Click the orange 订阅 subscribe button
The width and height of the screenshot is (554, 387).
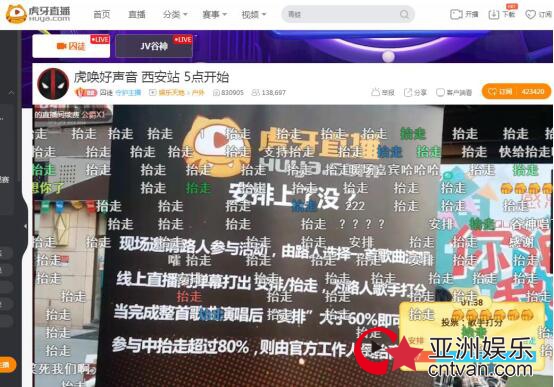(516, 92)
